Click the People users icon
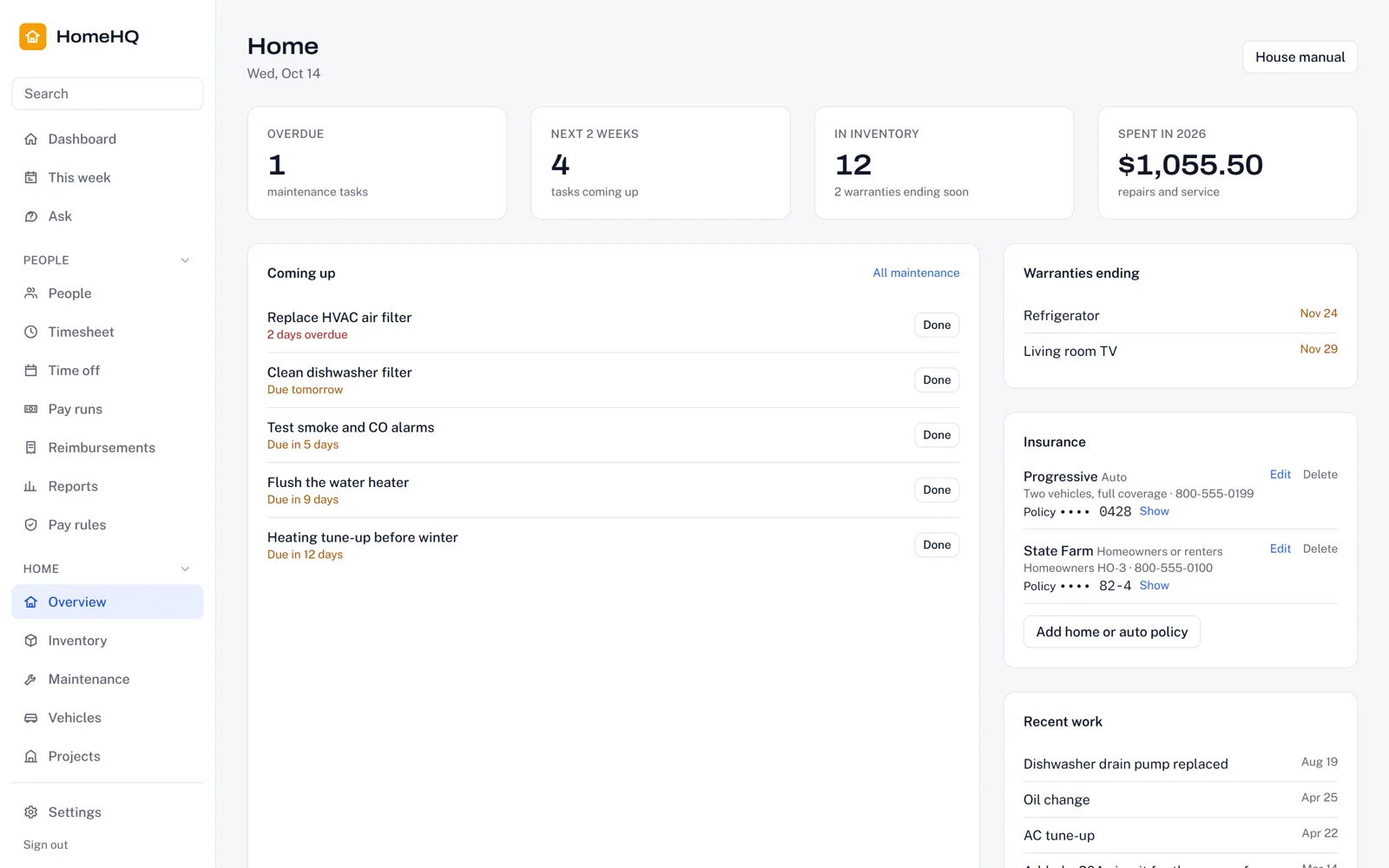1389x868 pixels. (31, 293)
